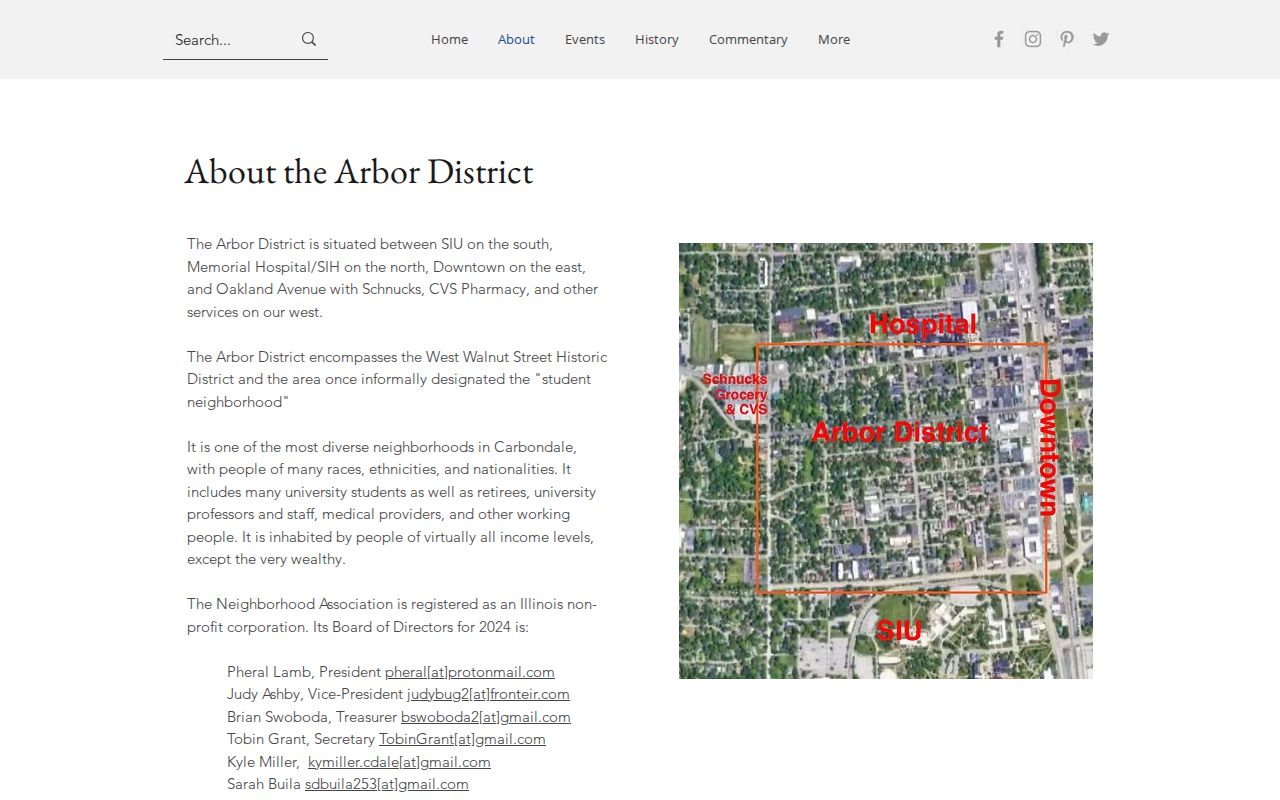Click the sdbuila253[at]gmail.com email link
1280x800 pixels.
(x=387, y=784)
